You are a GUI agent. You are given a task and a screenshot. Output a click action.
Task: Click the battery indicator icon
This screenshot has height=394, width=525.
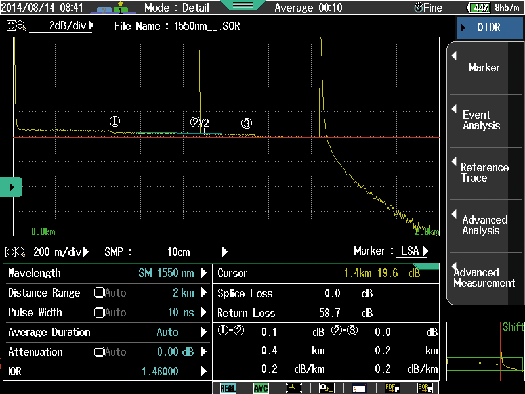click(479, 8)
